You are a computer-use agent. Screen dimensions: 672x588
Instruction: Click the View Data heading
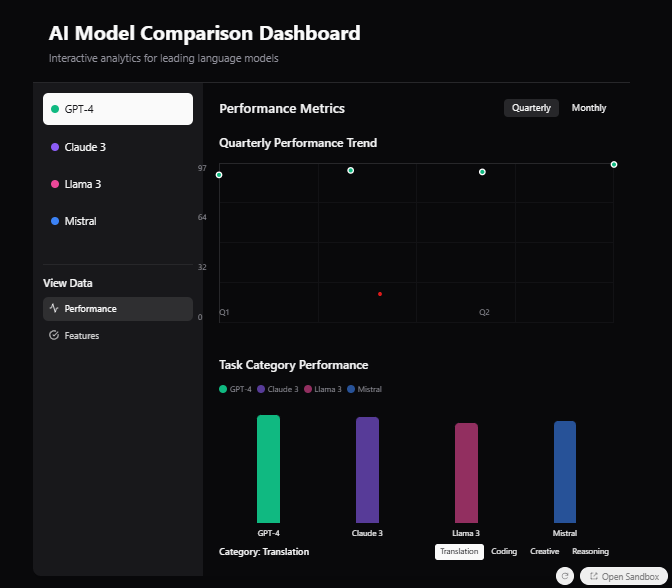[x=68, y=283]
